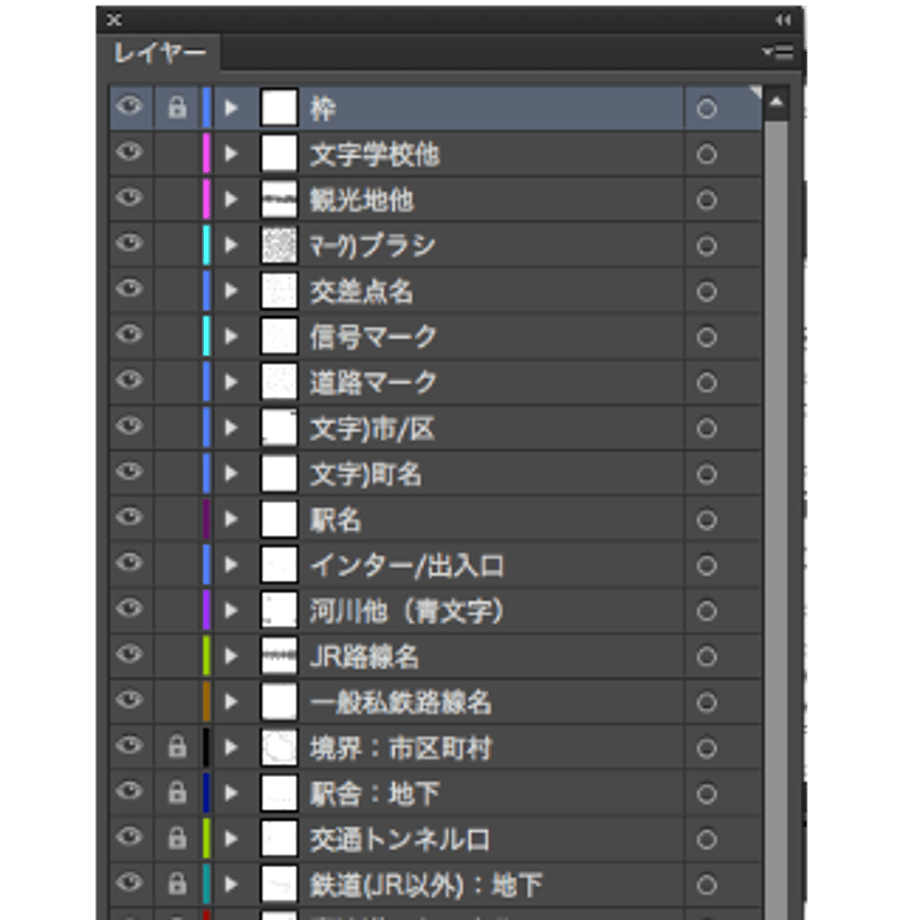
Task: Expand the 河川他（青文字） layer contents
Action: 231,611
